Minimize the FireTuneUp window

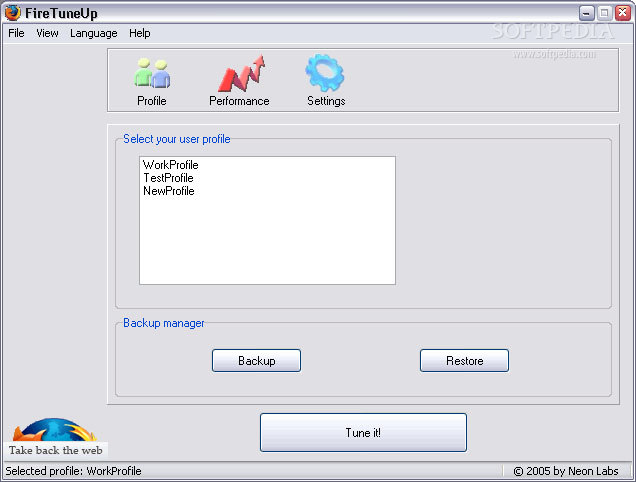[586, 13]
